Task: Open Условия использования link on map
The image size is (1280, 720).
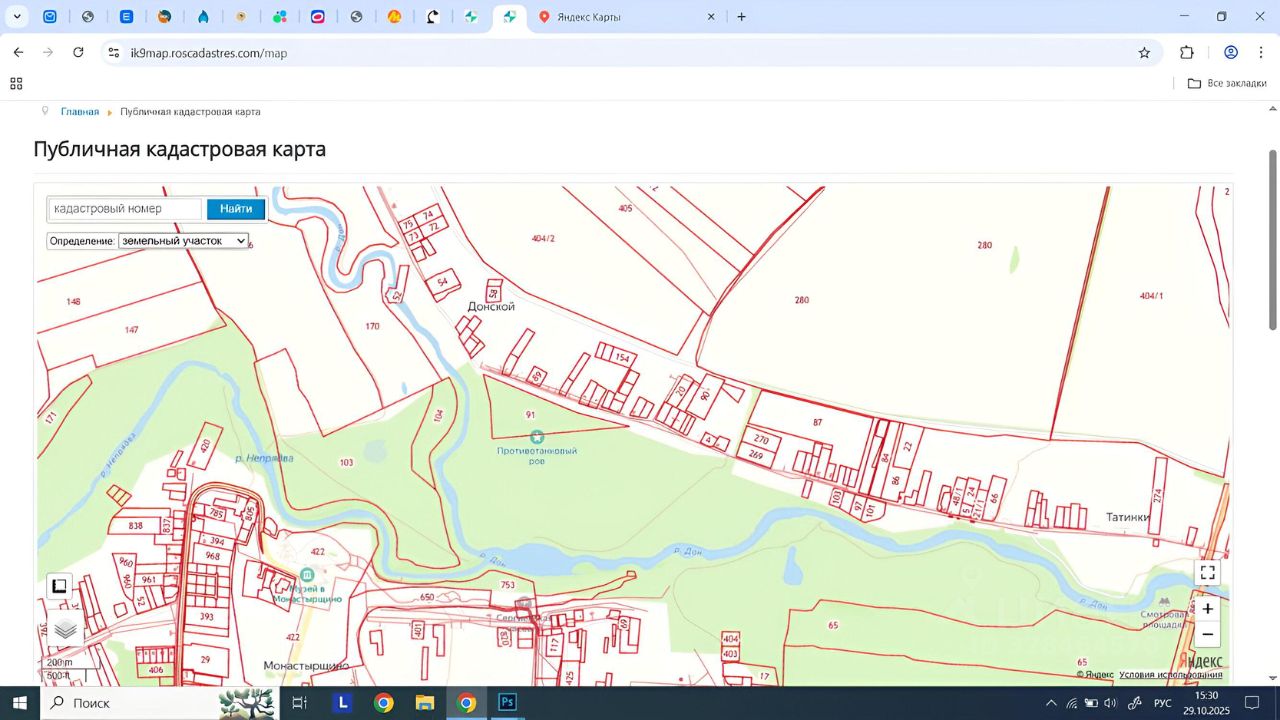Action: click(1170, 675)
